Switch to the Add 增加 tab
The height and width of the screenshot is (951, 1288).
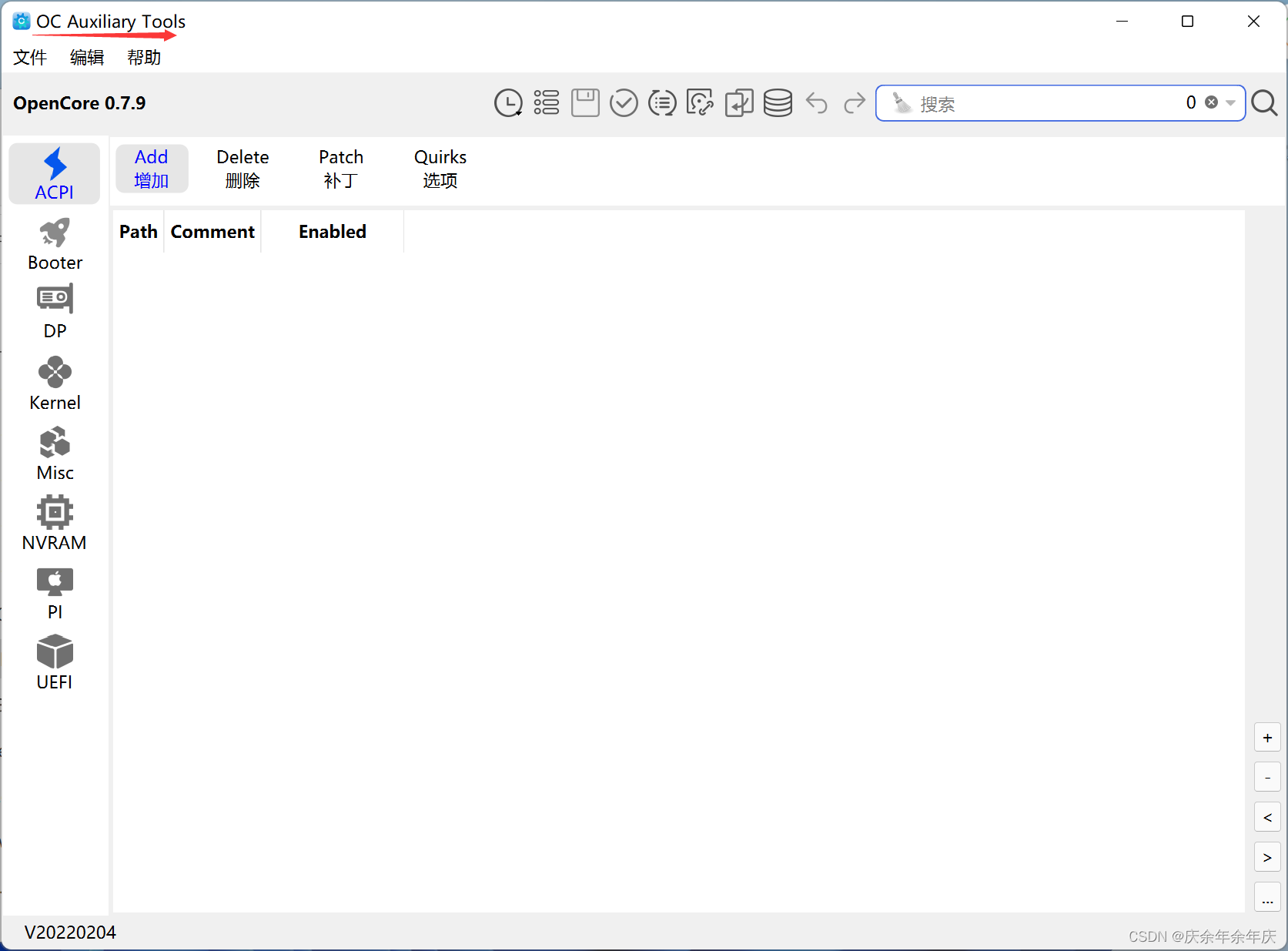152,169
